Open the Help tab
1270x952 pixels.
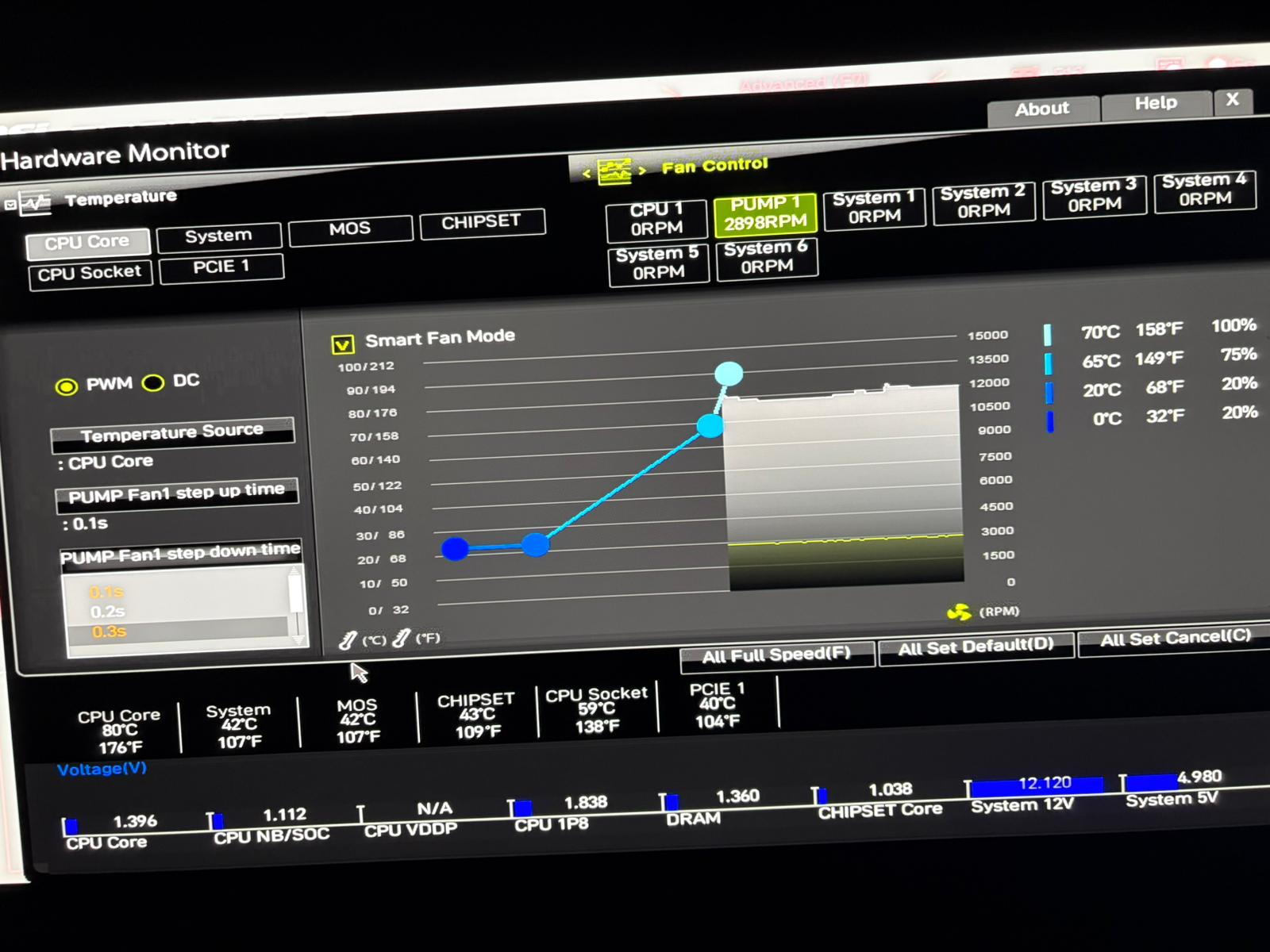pyautogui.click(x=1156, y=103)
